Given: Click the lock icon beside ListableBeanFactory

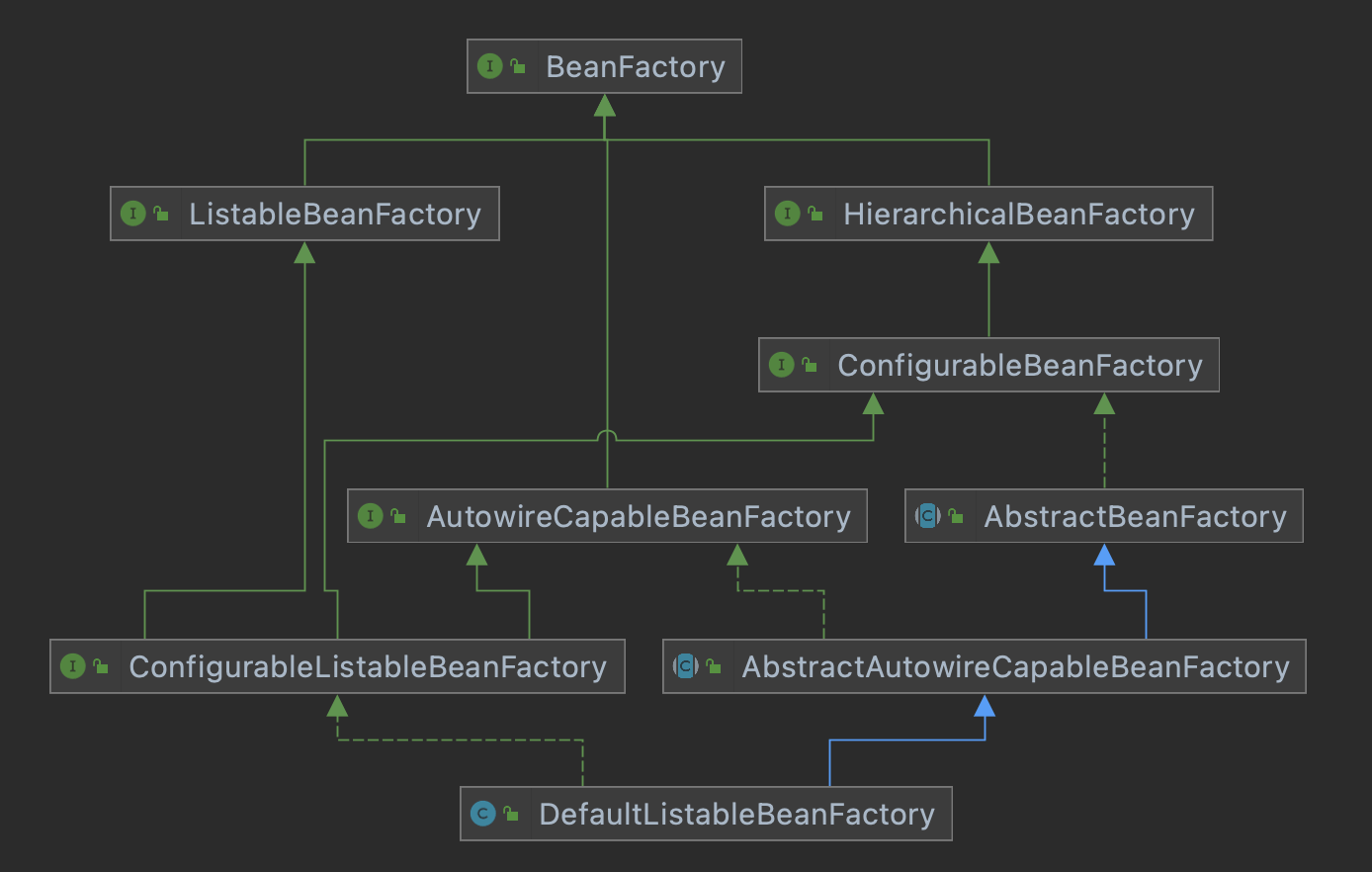Looking at the screenshot, I should [161, 214].
